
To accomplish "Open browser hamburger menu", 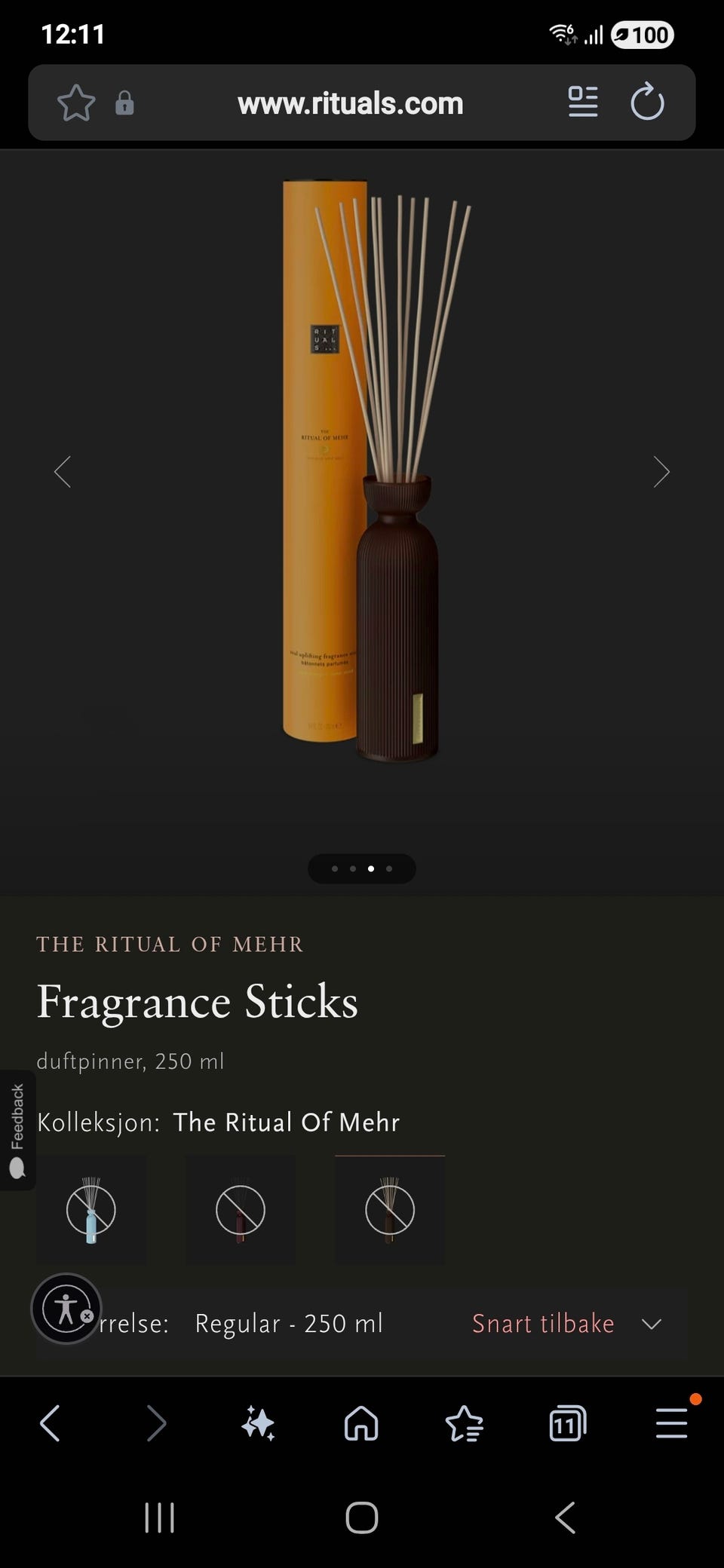I will [671, 1424].
